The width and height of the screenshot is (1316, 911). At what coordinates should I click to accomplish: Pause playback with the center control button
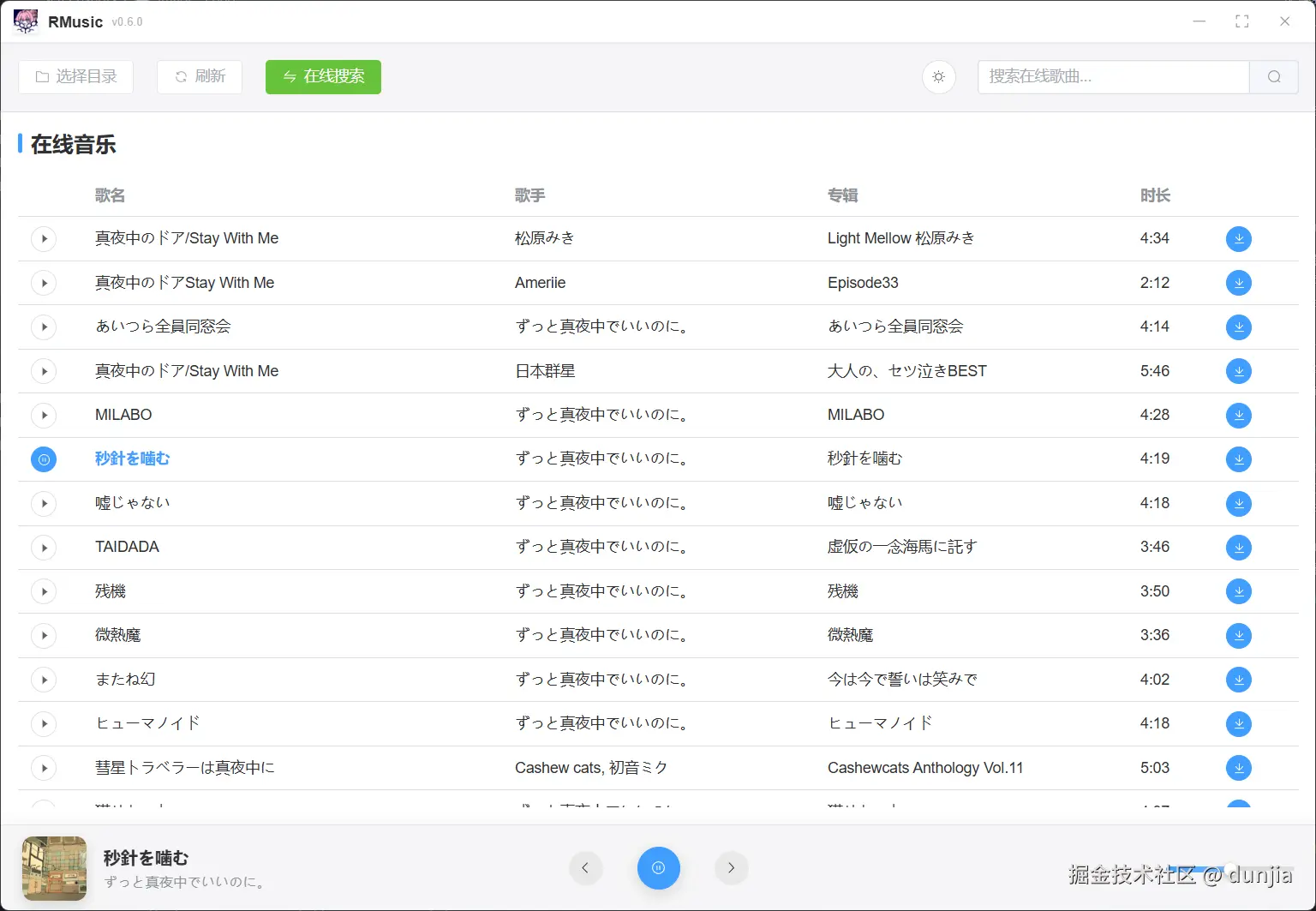tap(658, 868)
